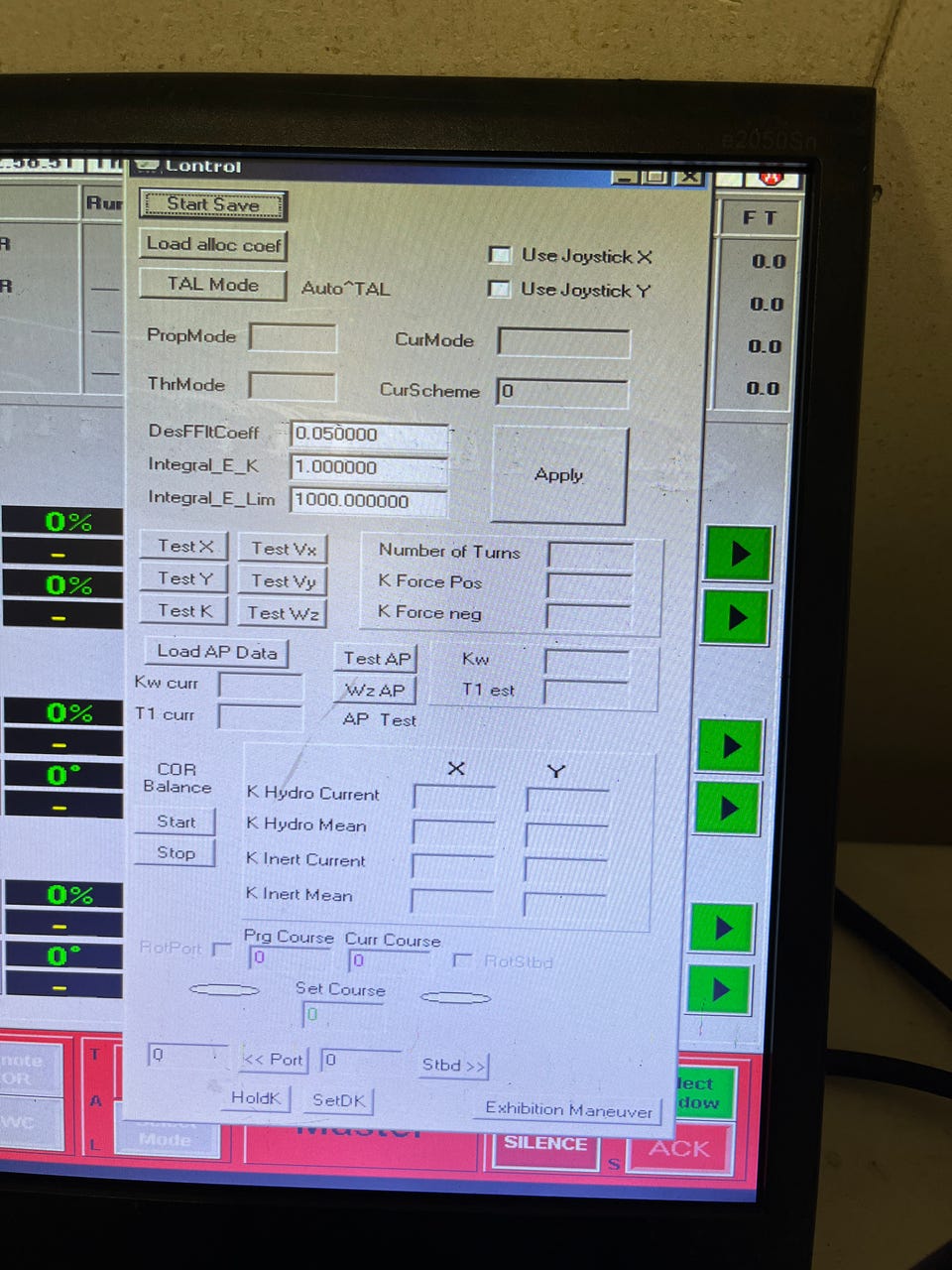Image resolution: width=952 pixels, height=1270 pixels.
Task: Click the field between << Port and Stbd >>
Action: tap(361, 1060)
